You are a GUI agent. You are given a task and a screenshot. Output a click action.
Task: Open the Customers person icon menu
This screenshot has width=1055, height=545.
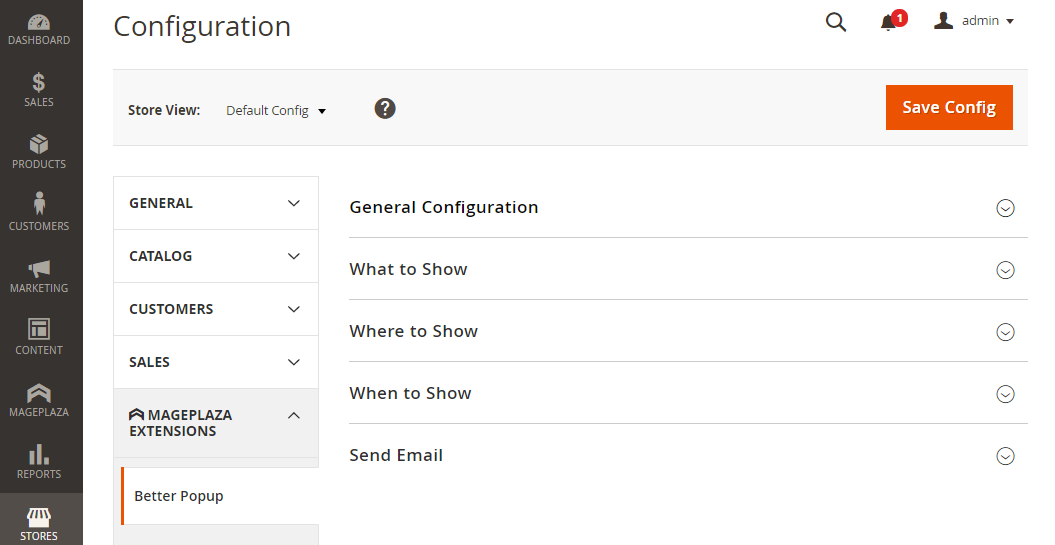coord(39,205)
